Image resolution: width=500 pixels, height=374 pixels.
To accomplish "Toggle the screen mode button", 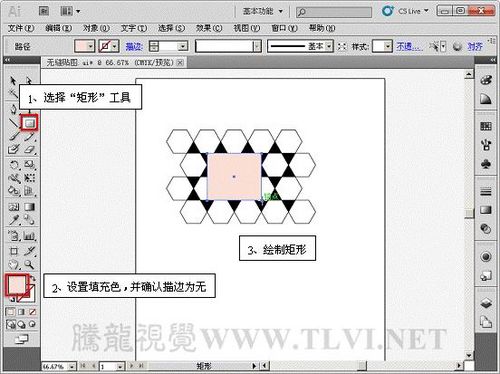I will [x=22, y=339].
